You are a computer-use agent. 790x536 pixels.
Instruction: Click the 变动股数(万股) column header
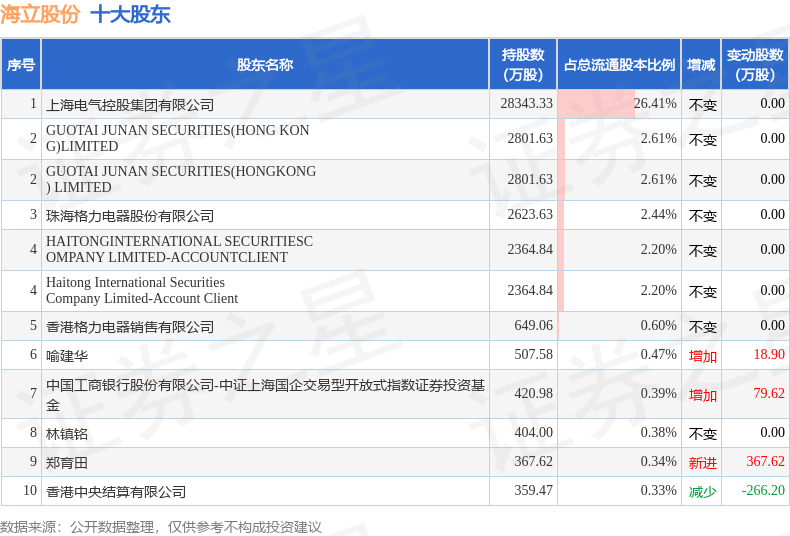755,64
